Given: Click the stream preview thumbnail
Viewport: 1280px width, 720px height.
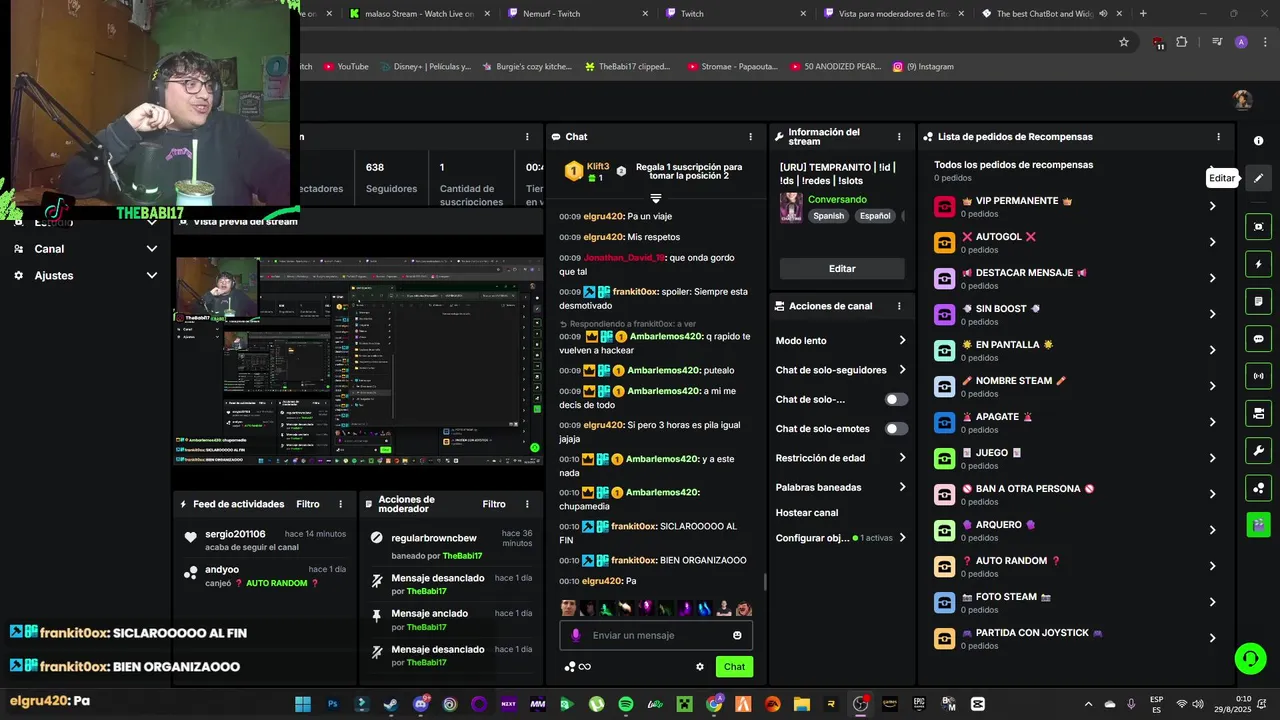Looking at the screenshot, I should [359, 361].
